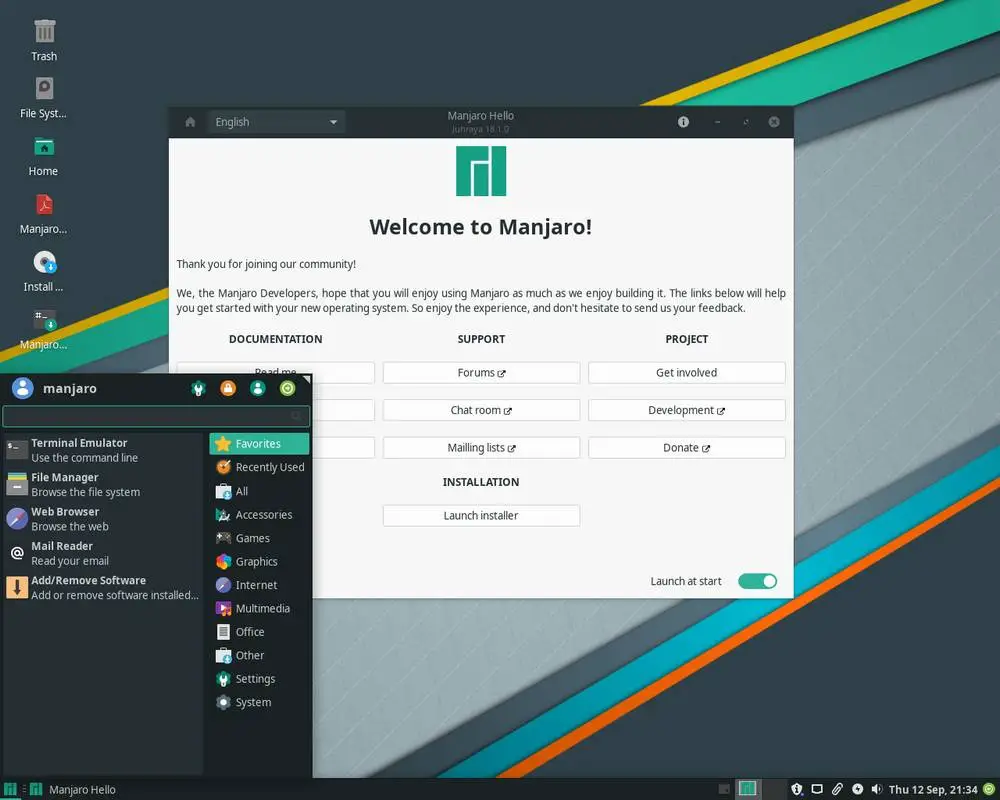Select the All applications category
Viewport: 1000px width, 800px height.
259,491
